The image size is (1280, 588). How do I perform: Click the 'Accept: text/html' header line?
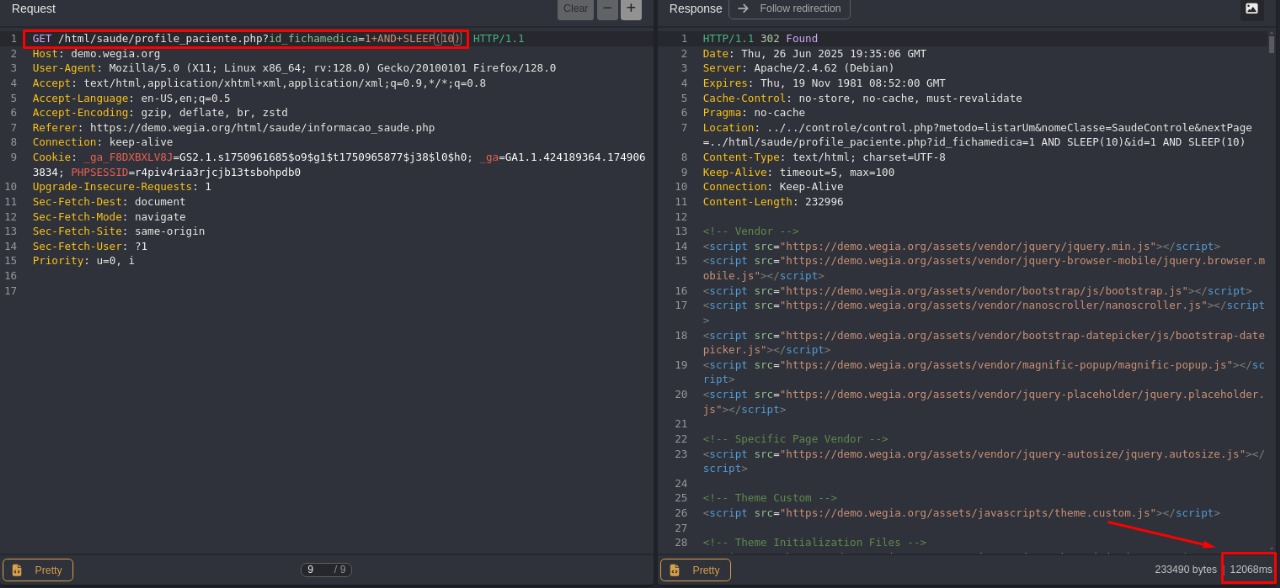259,83
